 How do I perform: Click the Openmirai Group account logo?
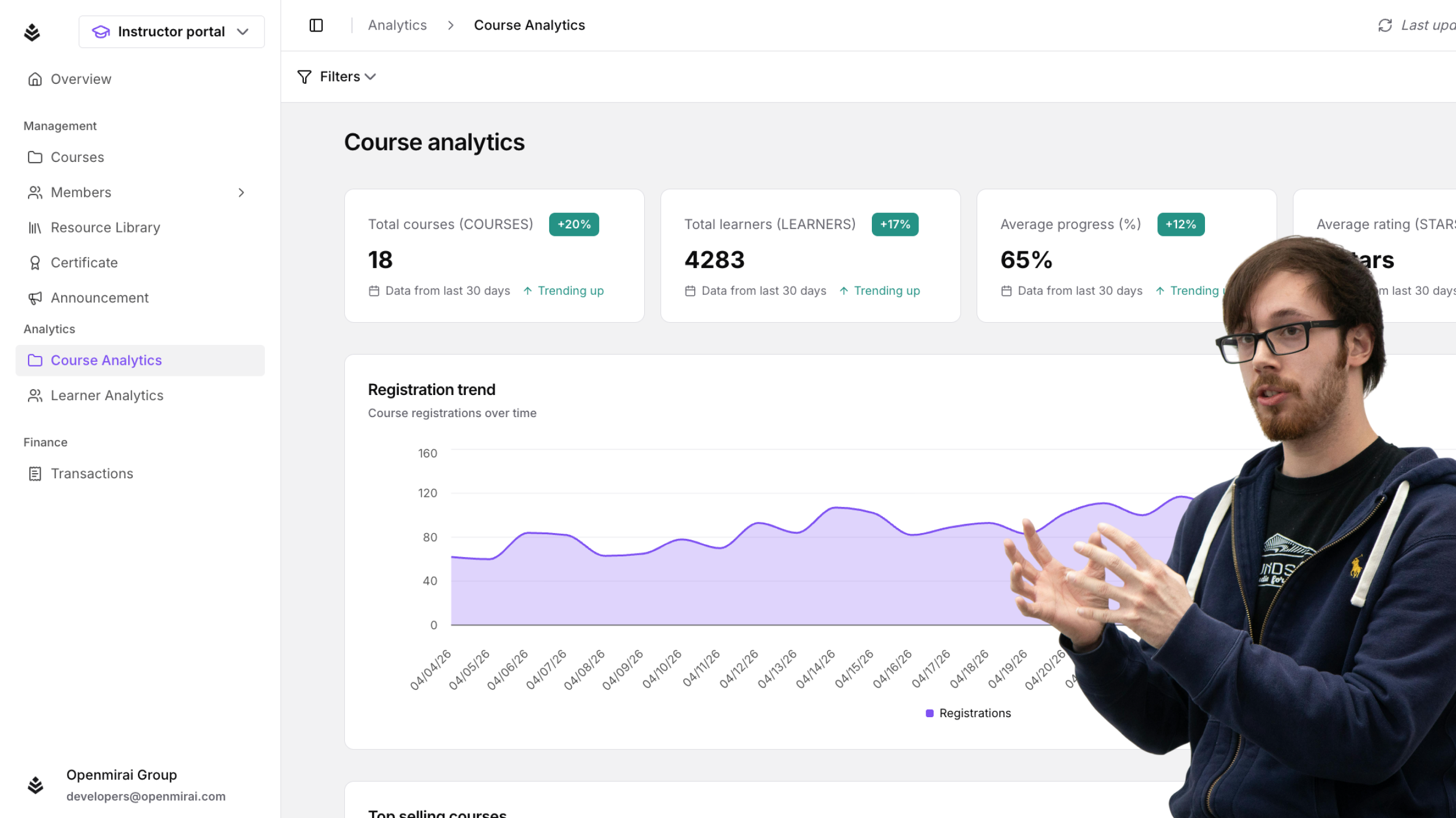coord(36,785)
